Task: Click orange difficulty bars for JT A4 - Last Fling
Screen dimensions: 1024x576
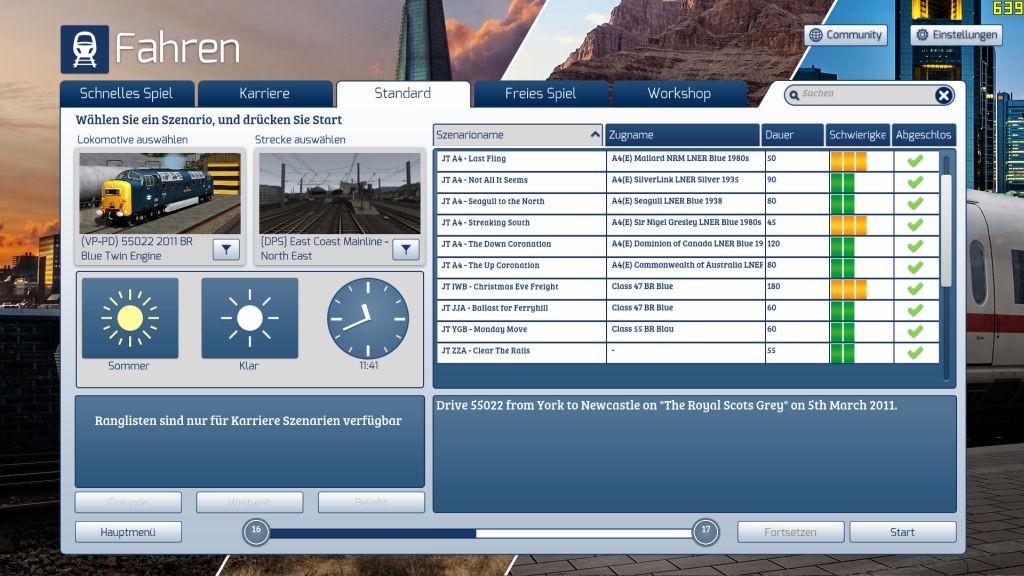Action: coord(848,161)
